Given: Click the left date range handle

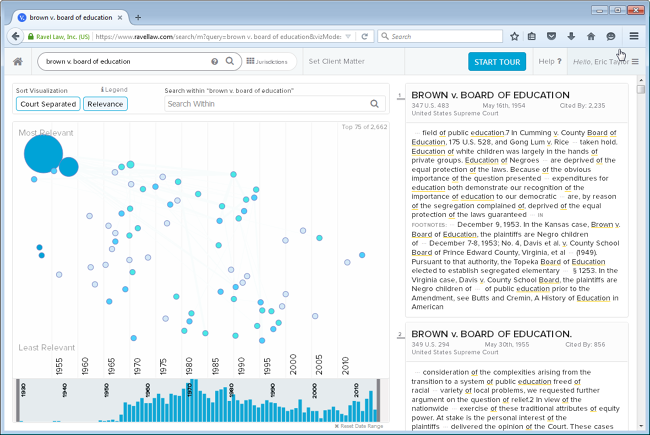Looking at the screenshot, I should click(x=18, y=400).
